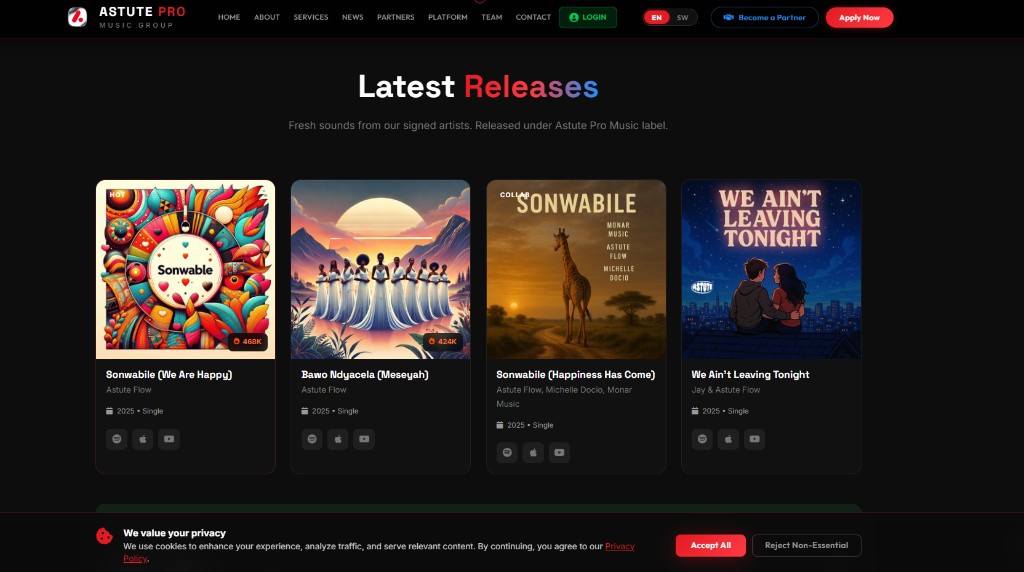The height and width of the screenshot is (572, 1024).
Task: Open YouTube link for Sonwabile (We Are Happy)
Action: pos(168,439)
